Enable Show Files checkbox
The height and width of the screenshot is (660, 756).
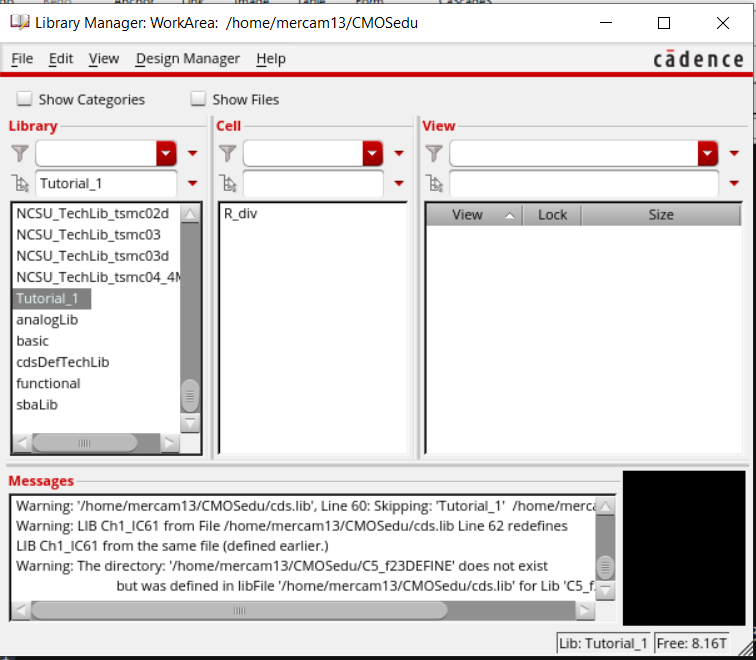(x=198, y=99)
